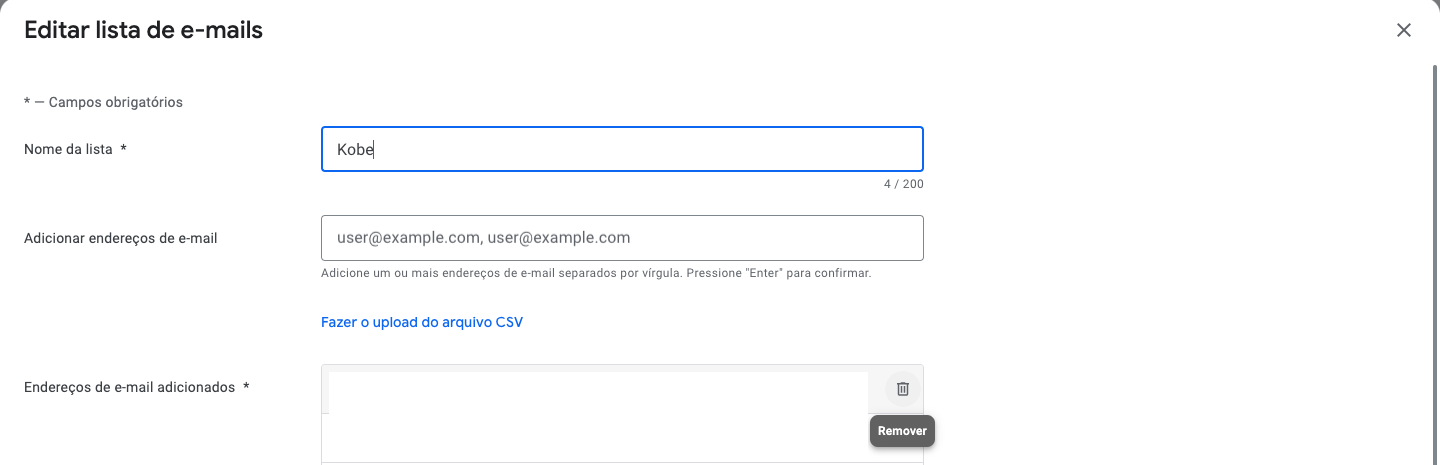Screen dimensions: 1440x465
Task: Click the "Editar lista de e-mails" title
Action: point(143,30)
